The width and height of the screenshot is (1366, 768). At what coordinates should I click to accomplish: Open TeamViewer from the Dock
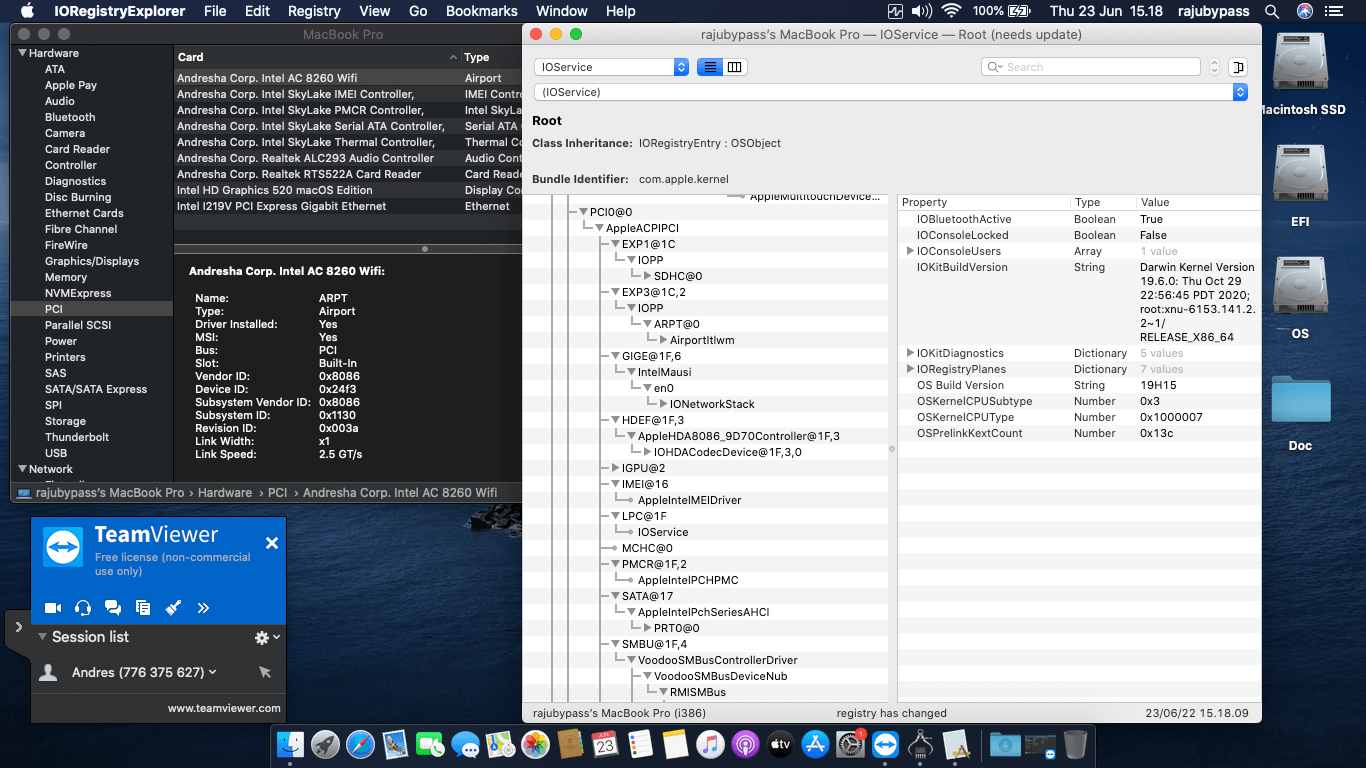(885, 745)
